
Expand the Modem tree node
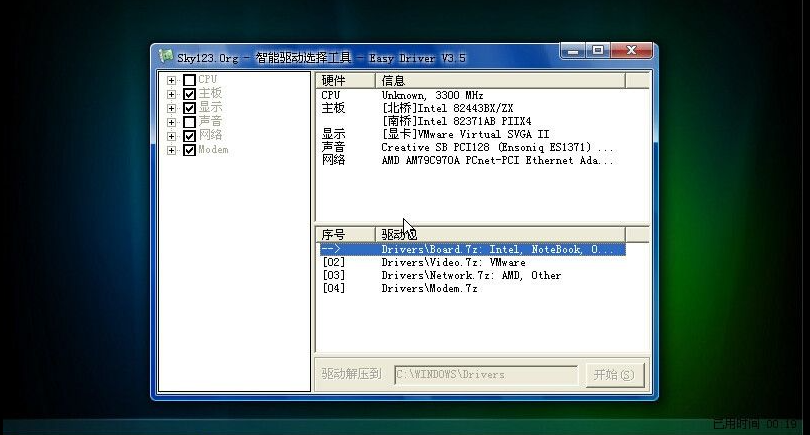tap(172, 150)
